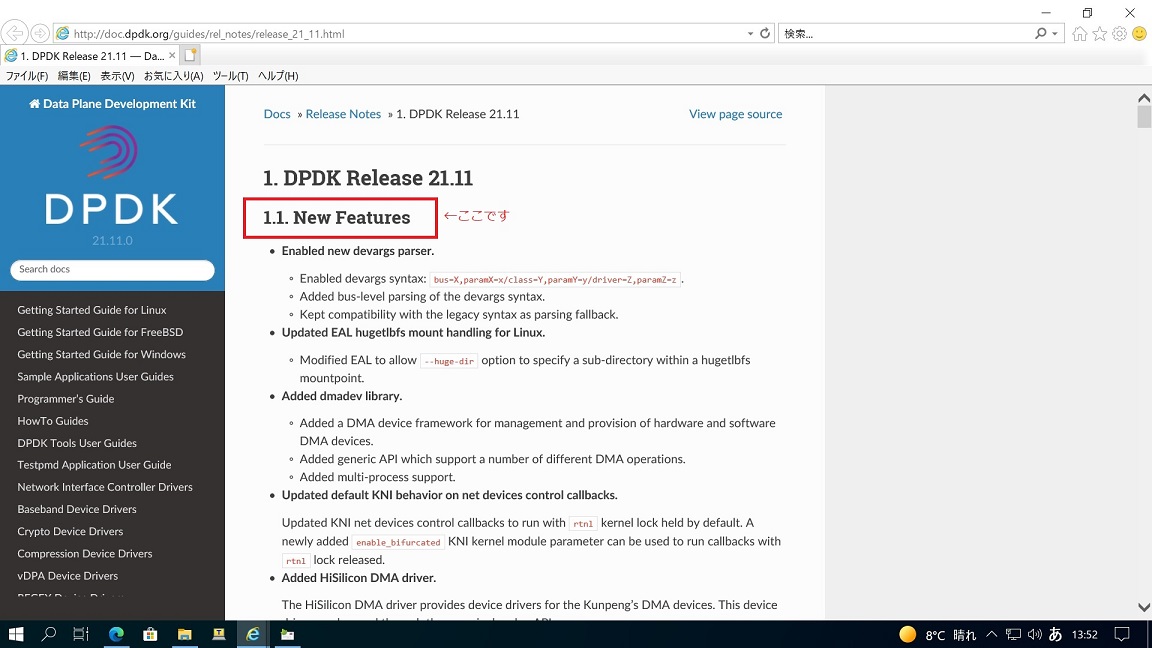Open Programmer's Guide in sidebar
Viewport: 1152px width, 648px height.
tap(65, 399)
